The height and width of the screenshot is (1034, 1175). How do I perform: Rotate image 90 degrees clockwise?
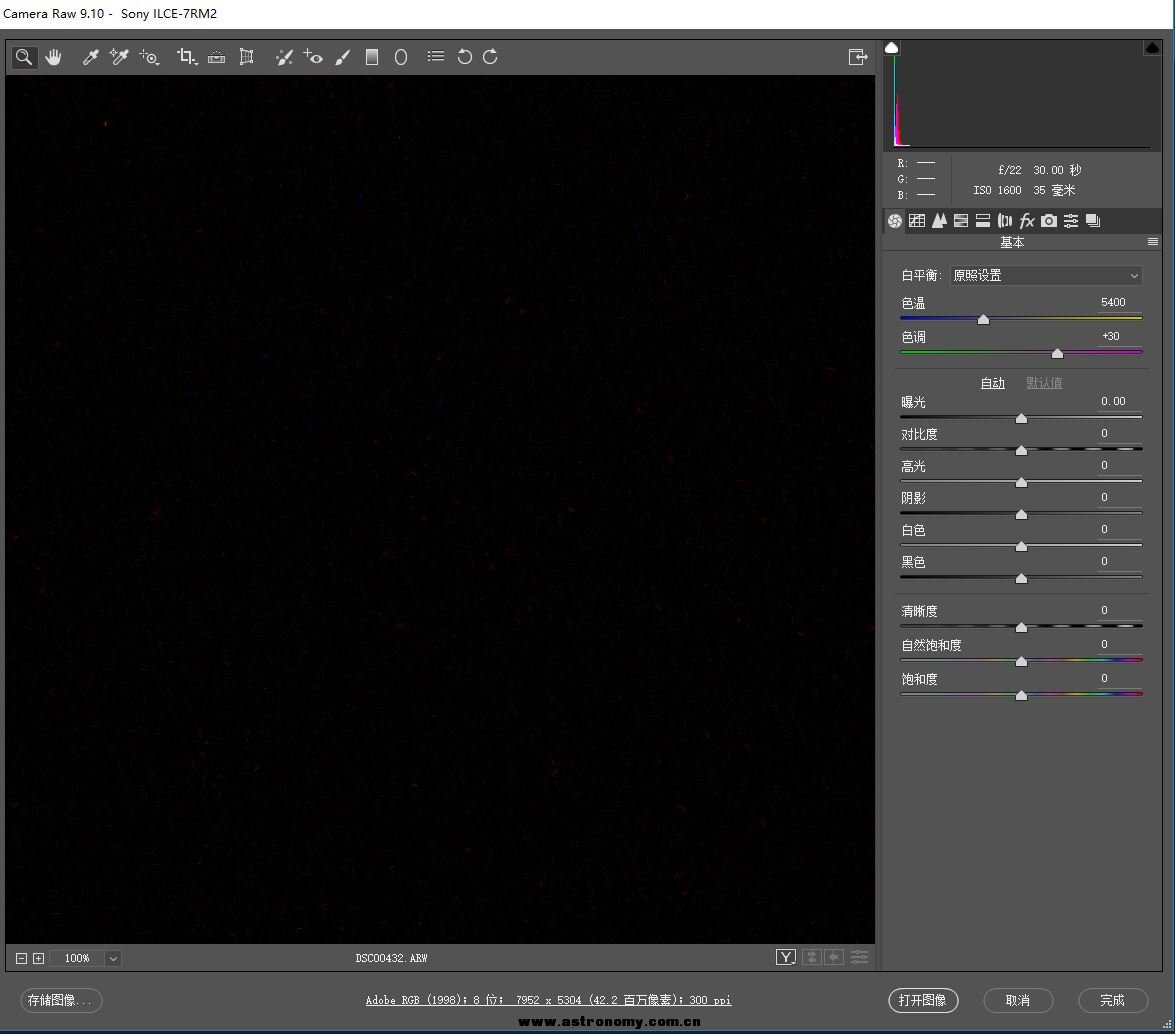(490, 57)
